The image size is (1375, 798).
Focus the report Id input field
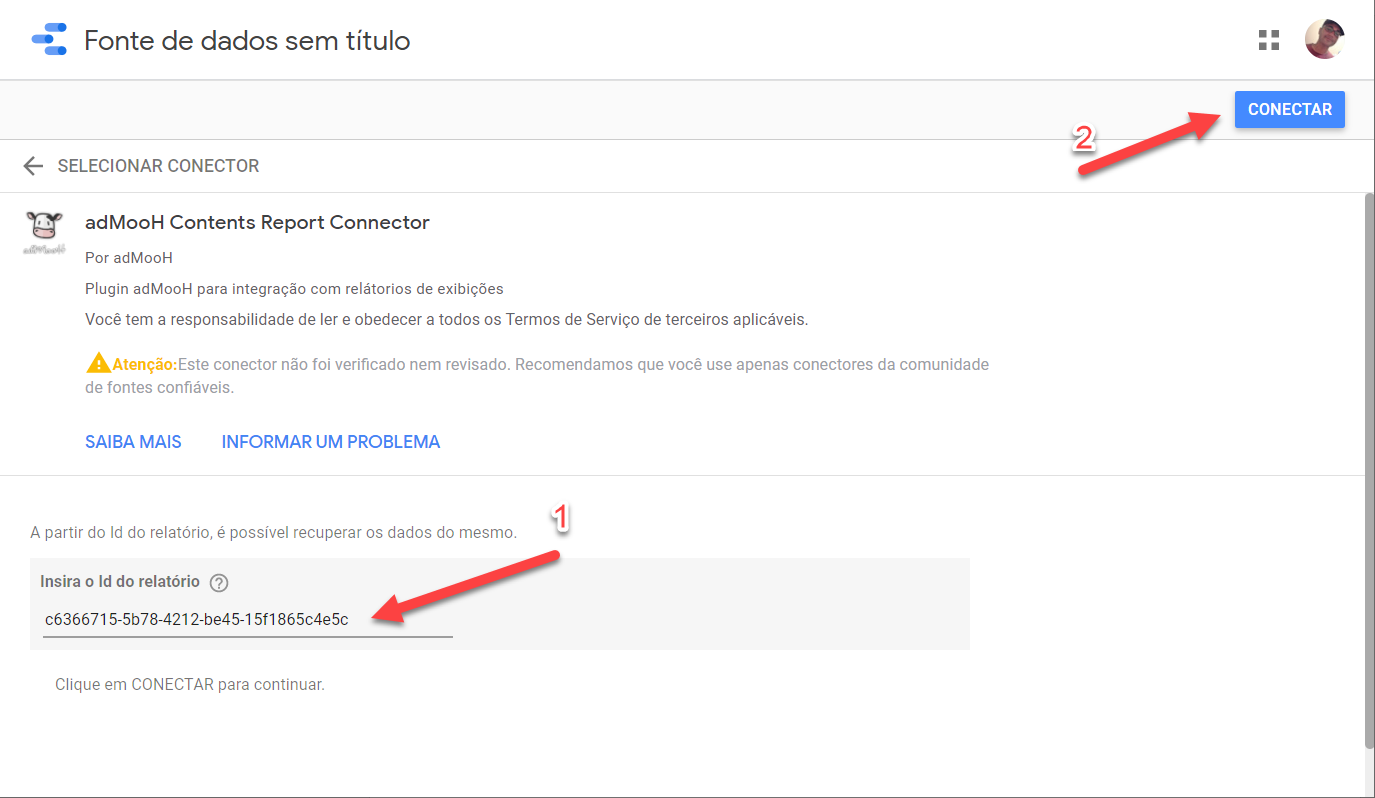click(248, 620)
